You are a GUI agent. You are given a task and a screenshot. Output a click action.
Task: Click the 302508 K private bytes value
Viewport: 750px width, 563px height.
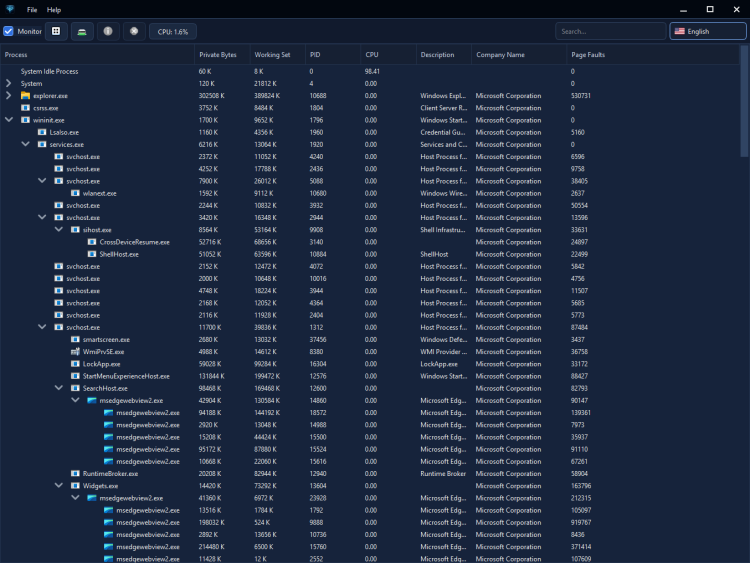(211, 96)
